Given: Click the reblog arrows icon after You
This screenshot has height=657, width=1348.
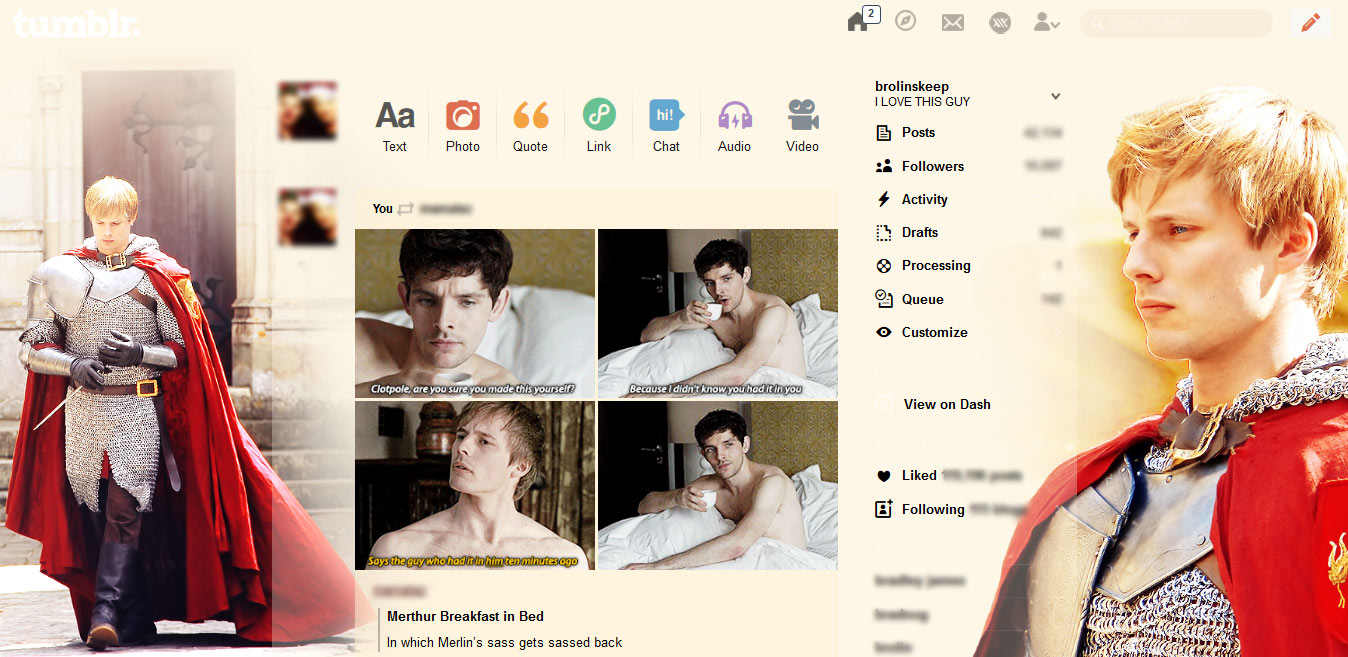Looking at the screenshot, I should pos(405,209).
